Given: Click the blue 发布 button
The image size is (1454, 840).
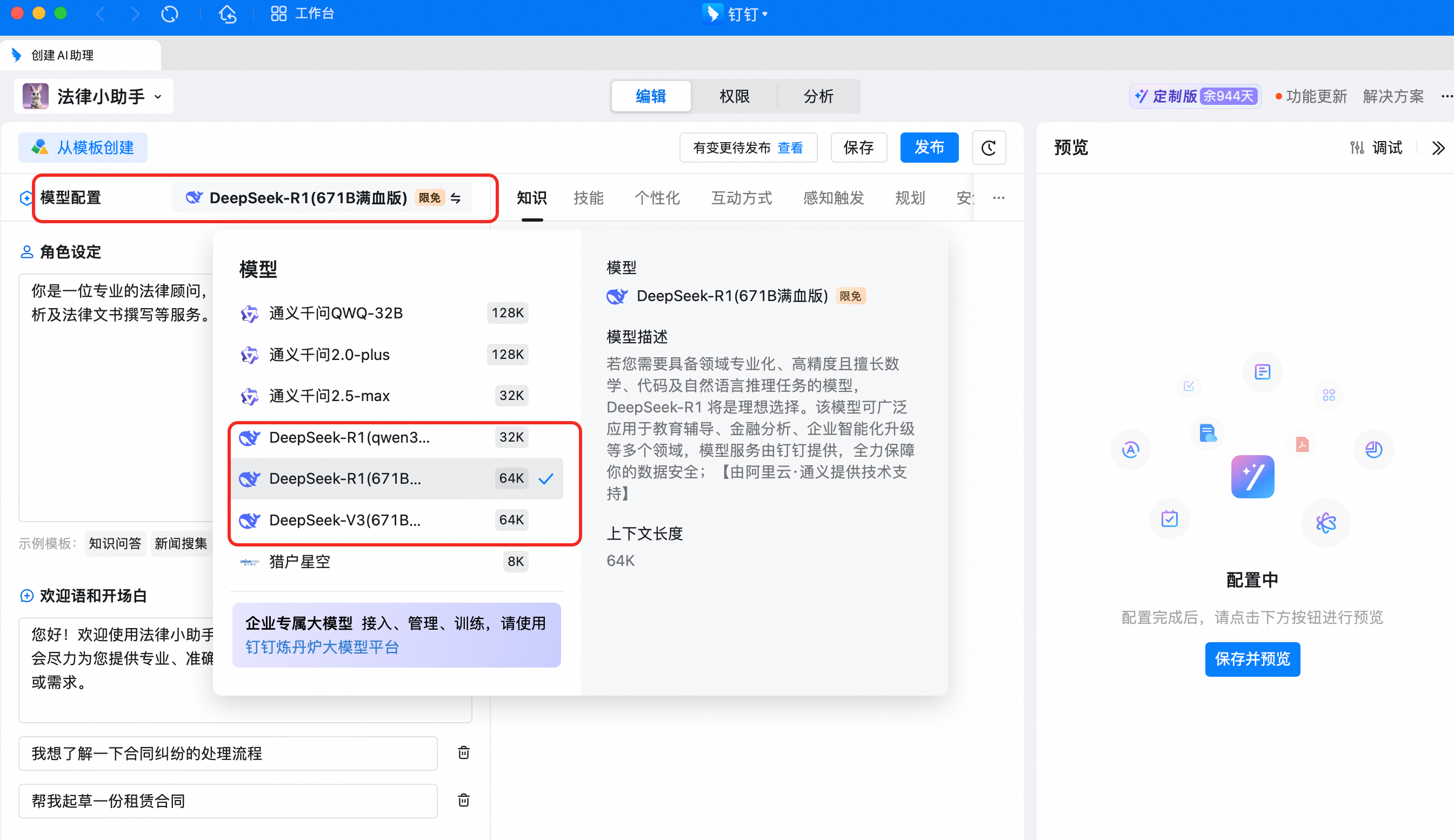Looking at the screenshot, I should 929,148.
